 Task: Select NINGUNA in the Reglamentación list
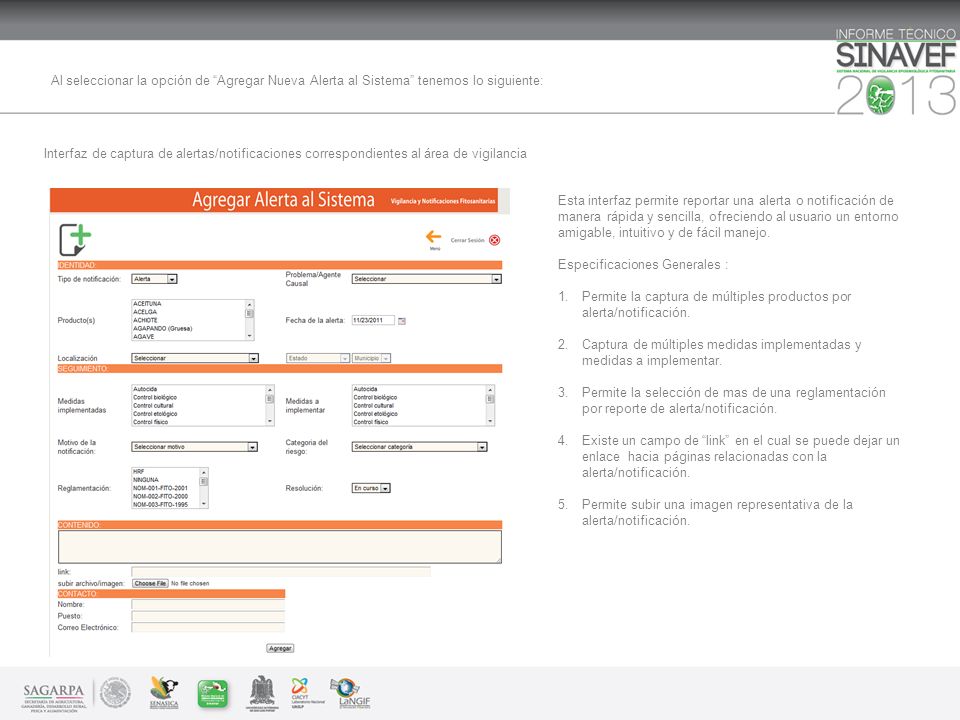click(146, 480)
